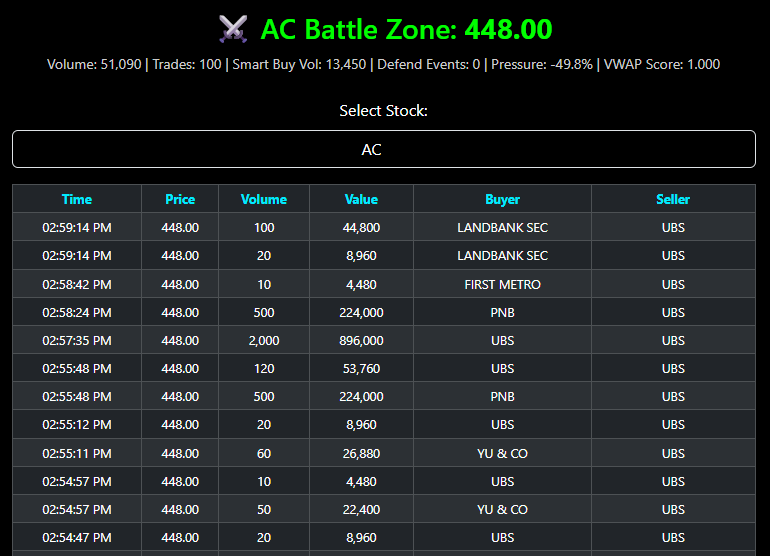The width and height of the screenshot is (770, 556).
Task: Click the Buyer column header
Action: 502,199
